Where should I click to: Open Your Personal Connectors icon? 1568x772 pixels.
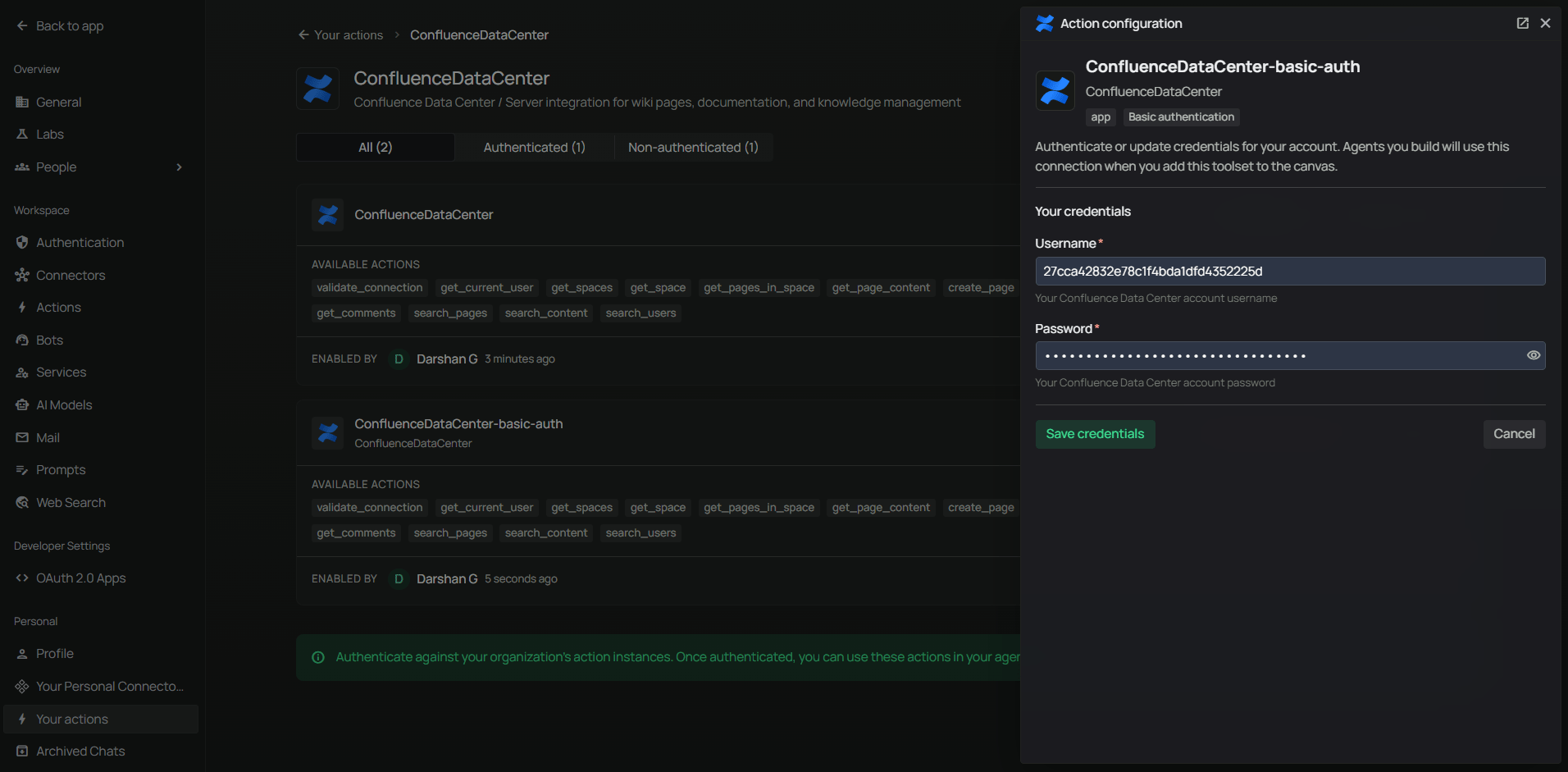(22, 687)
